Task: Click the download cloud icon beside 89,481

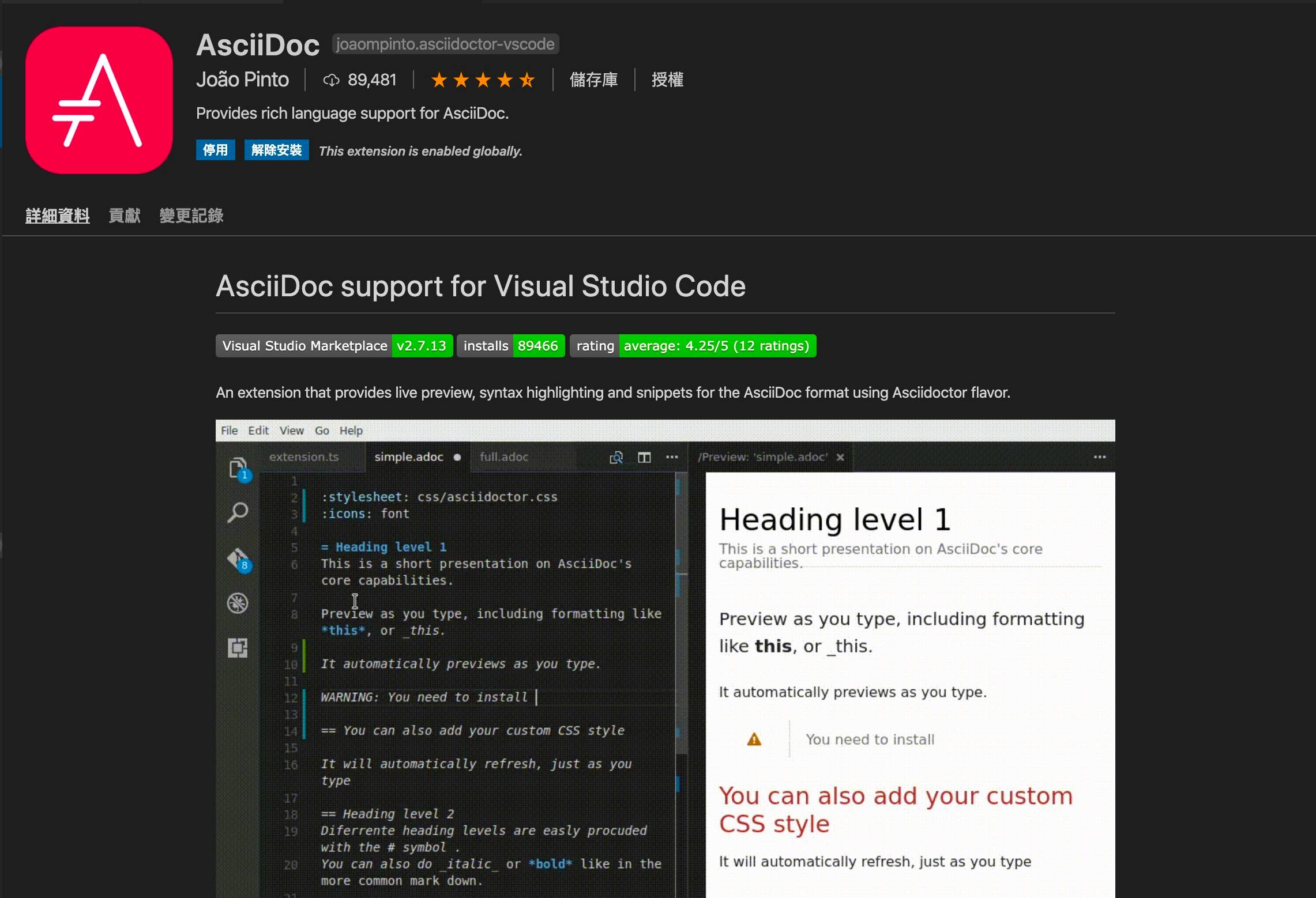Action: pyautogui.click(x=331, y=80)
